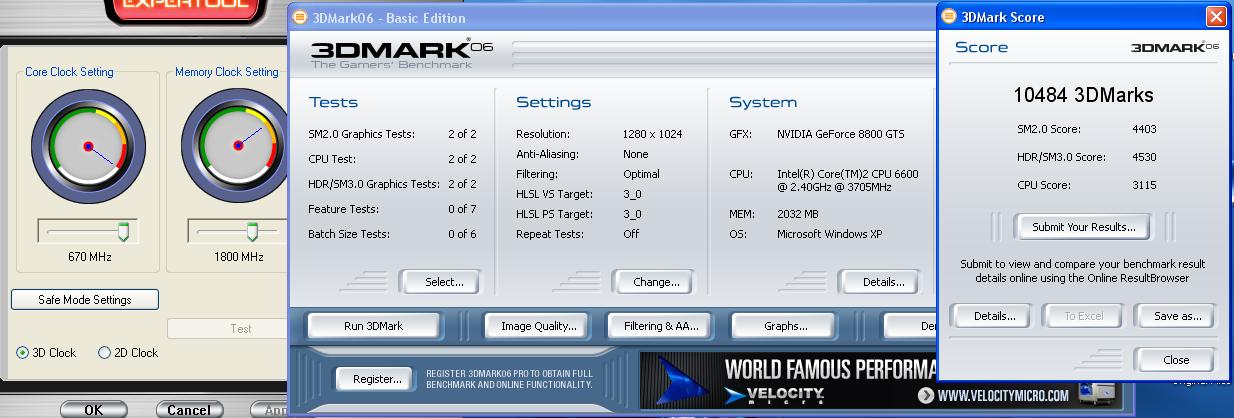Click the Memory Clock gauge dial

(x=237, y=146)
